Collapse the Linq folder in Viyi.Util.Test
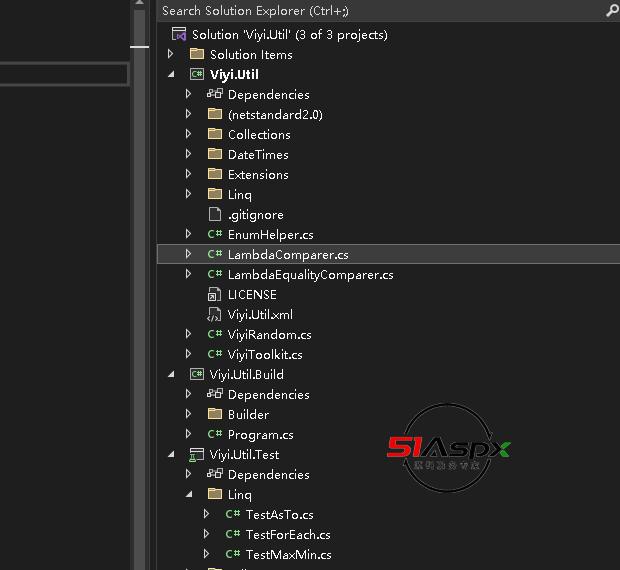 click(x=189, y=495)
